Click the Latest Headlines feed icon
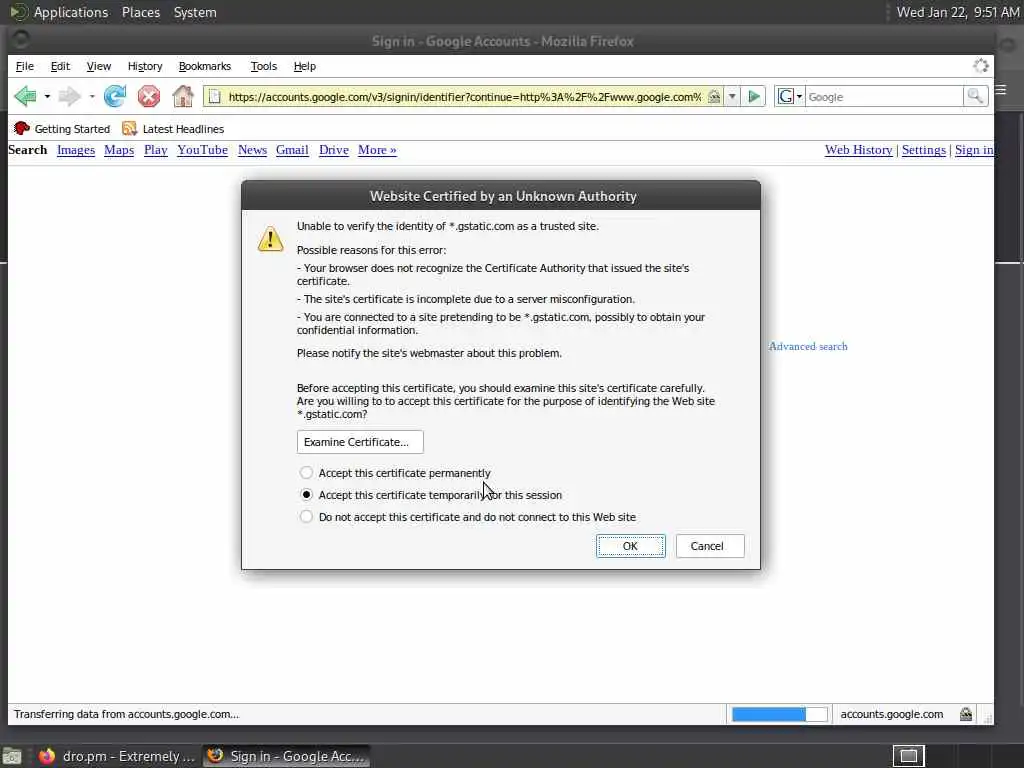 point(129,129)
